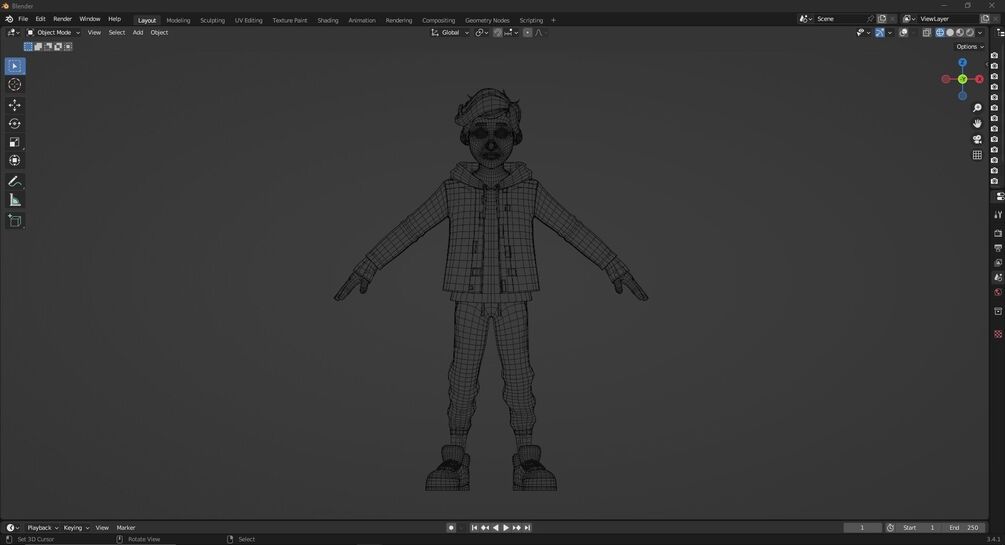
Task: Open Playback dropdown in timeline
Action: pyautogui.click(x=43, y=528)
